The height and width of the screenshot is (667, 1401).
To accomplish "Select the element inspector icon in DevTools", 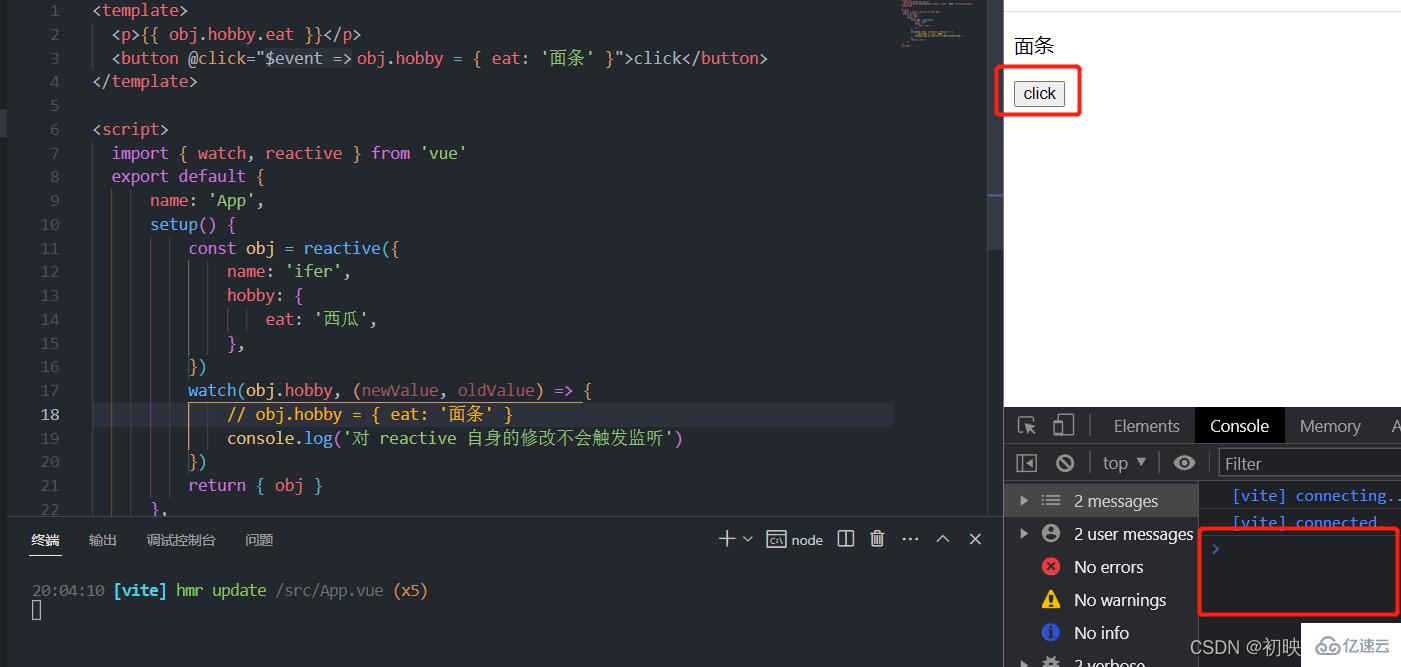I will click(x=1026, y=424).
